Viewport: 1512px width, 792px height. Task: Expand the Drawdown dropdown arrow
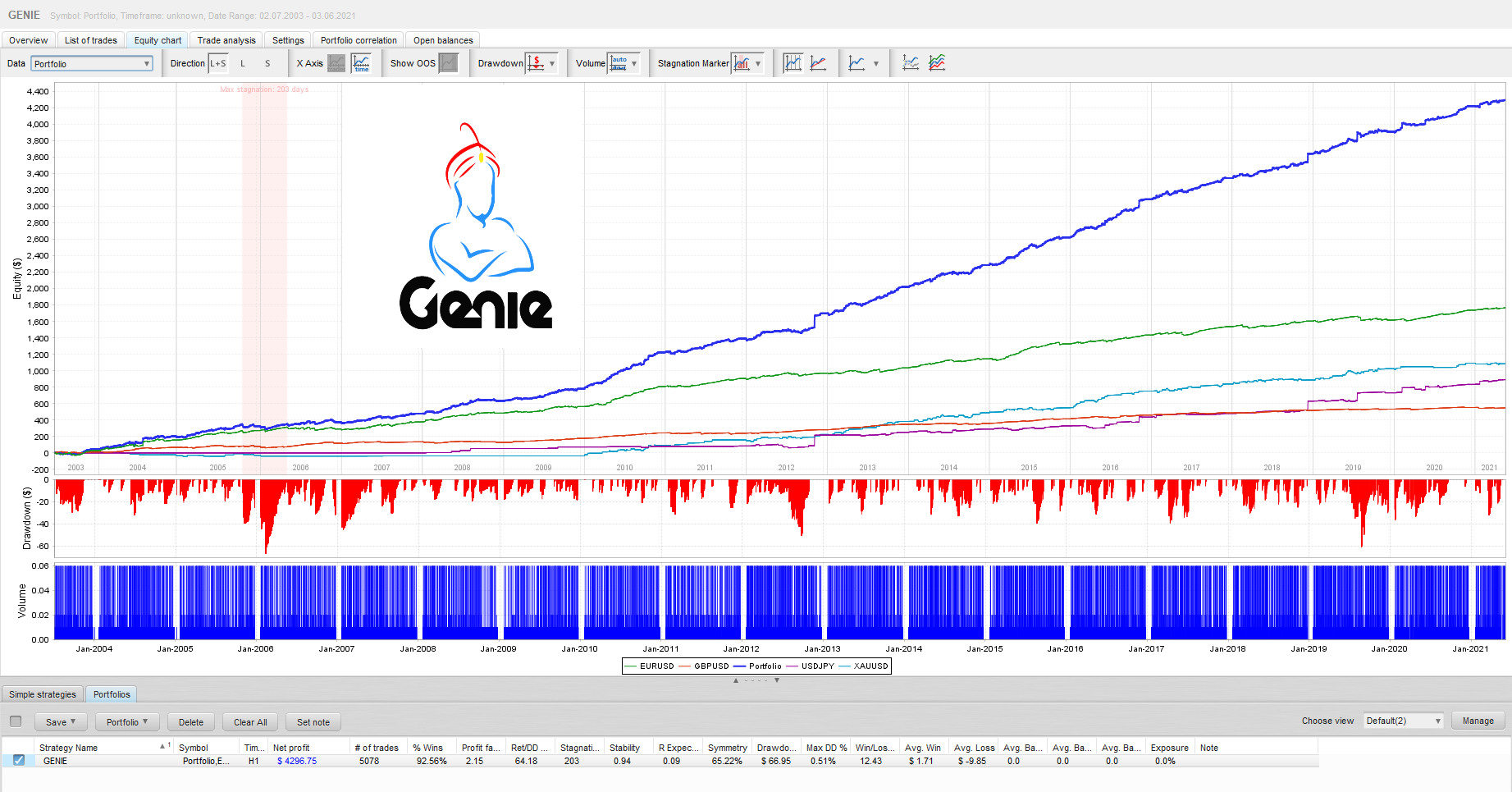click(x=552, y=63)
